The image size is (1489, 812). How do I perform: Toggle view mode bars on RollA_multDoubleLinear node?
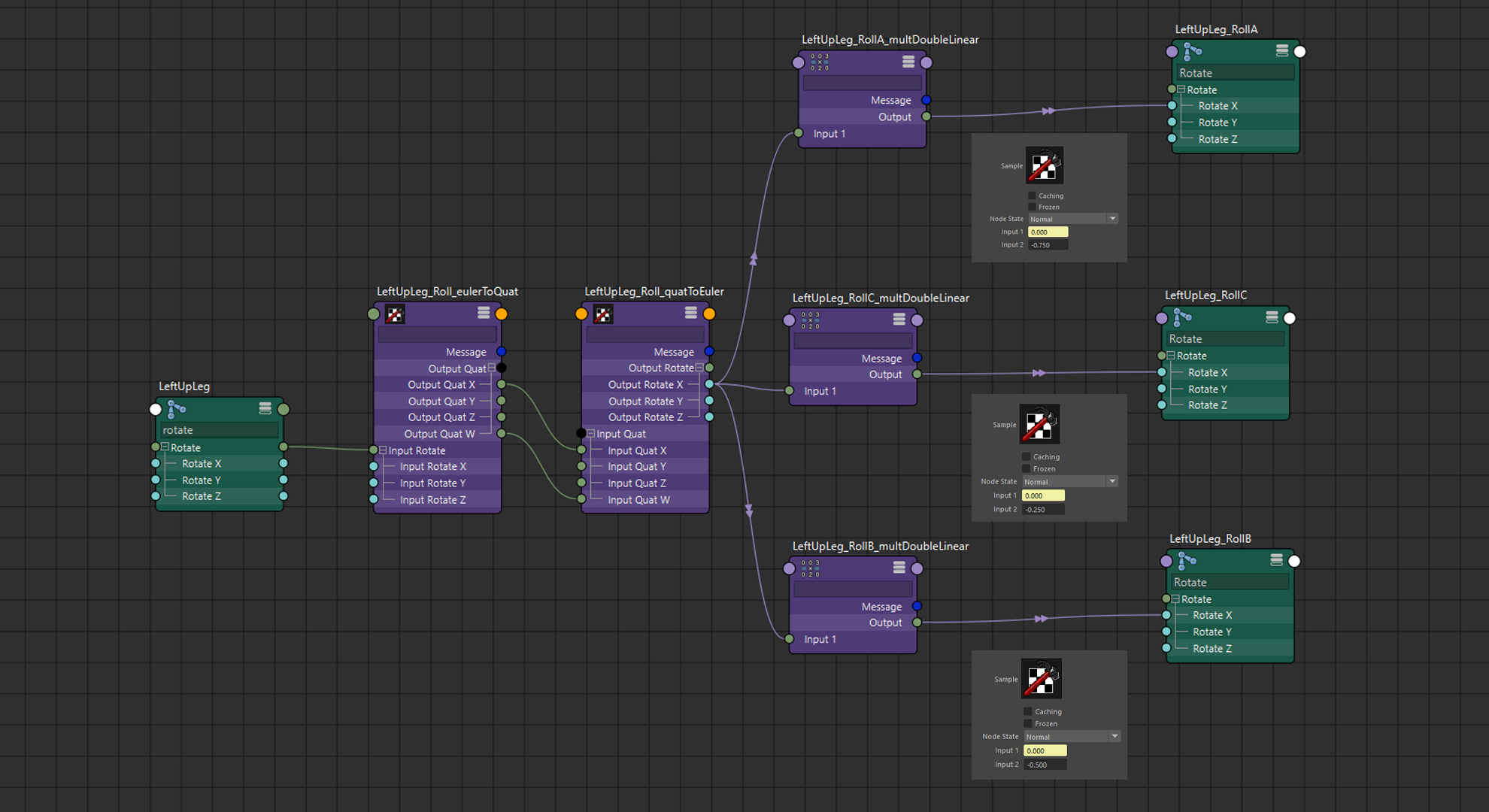908,62
